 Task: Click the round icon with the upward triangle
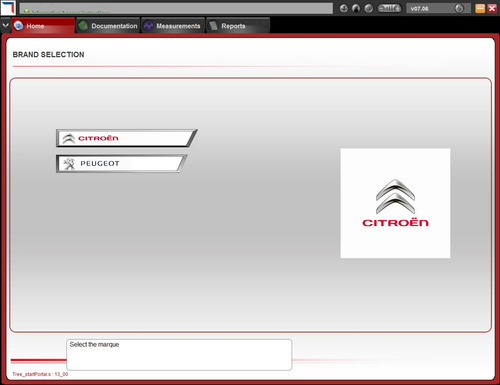click(x=356, y=8)
